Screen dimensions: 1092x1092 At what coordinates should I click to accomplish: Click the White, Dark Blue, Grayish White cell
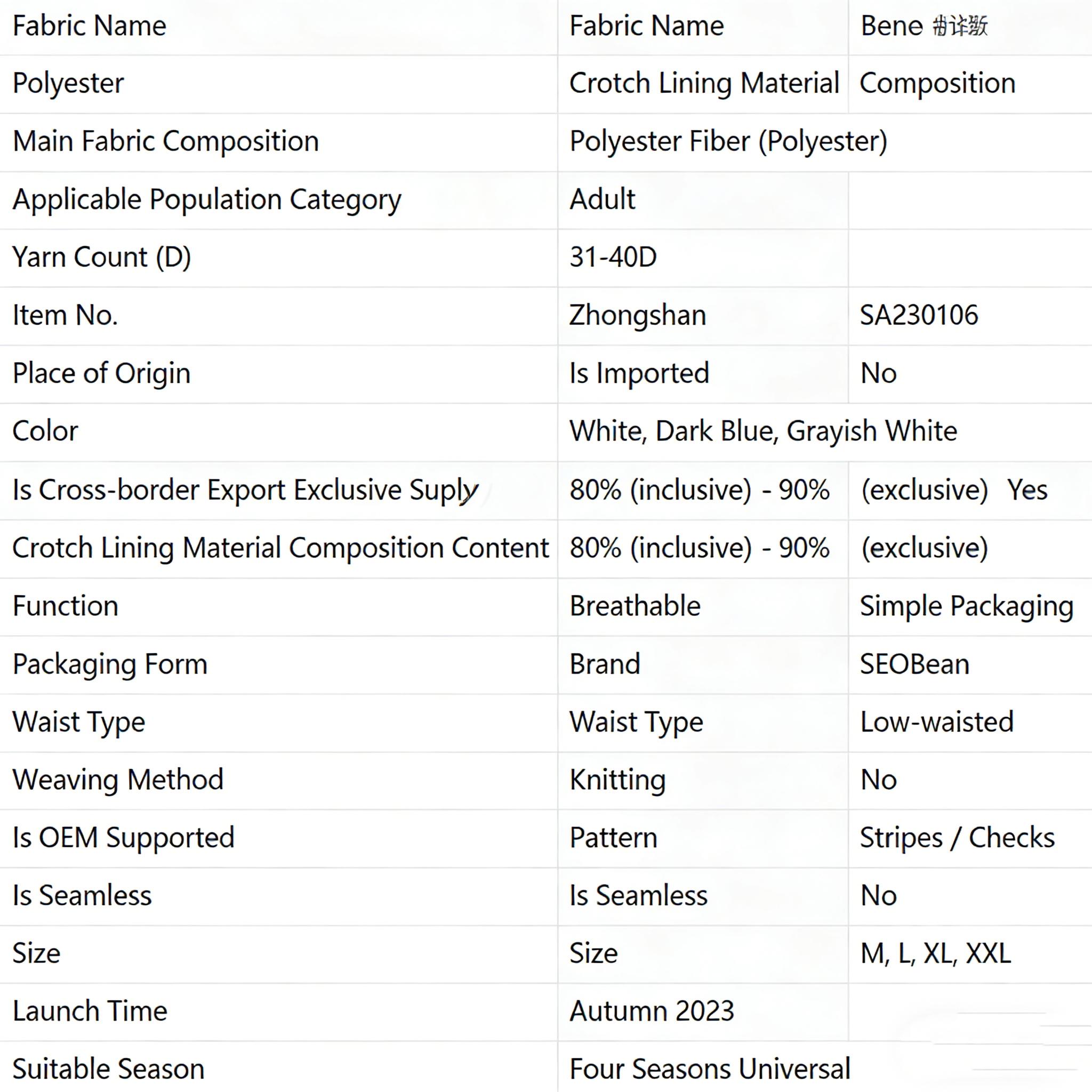[x=763, y=431]
